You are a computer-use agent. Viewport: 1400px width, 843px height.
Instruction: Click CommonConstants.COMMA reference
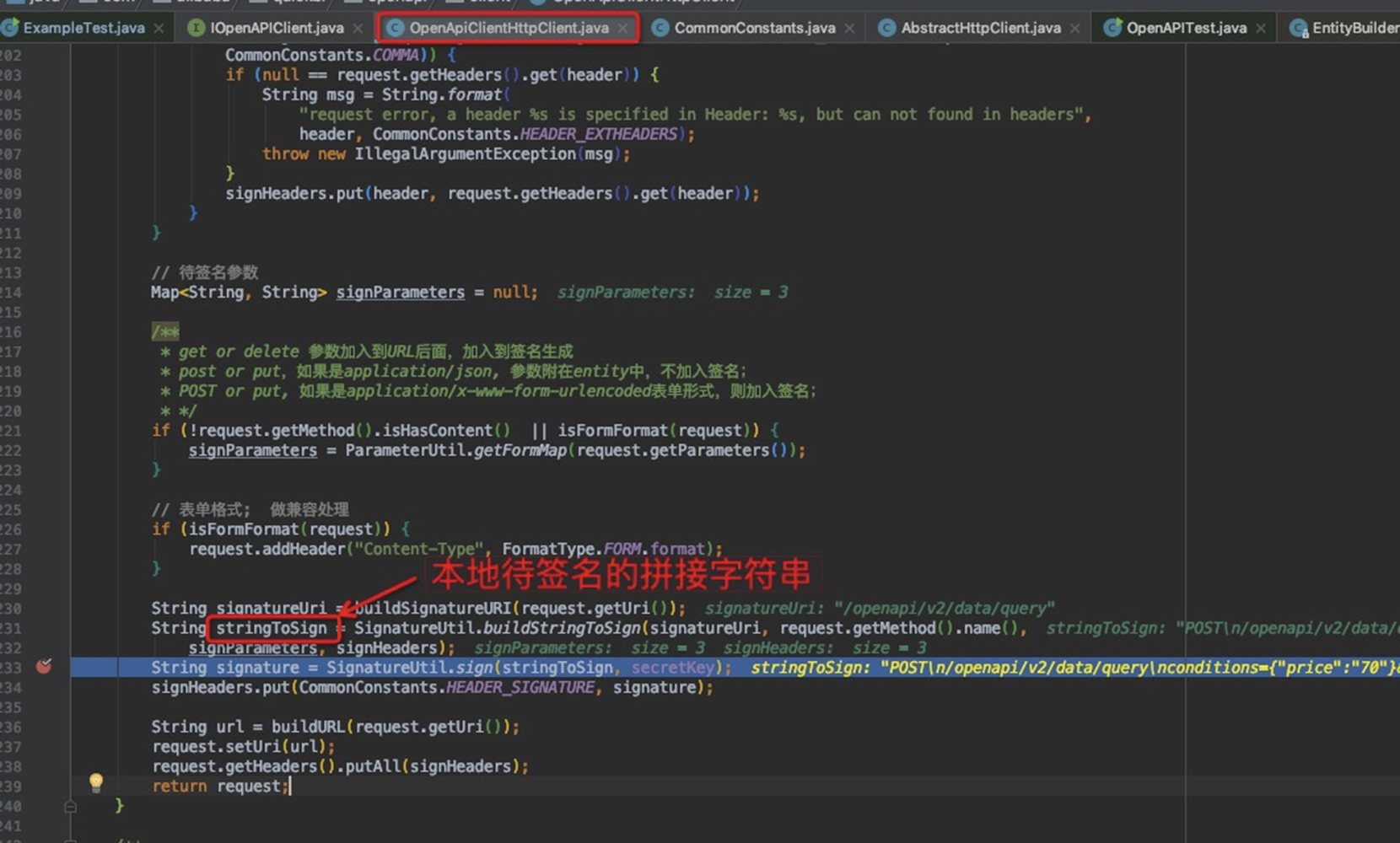(322, 55)
